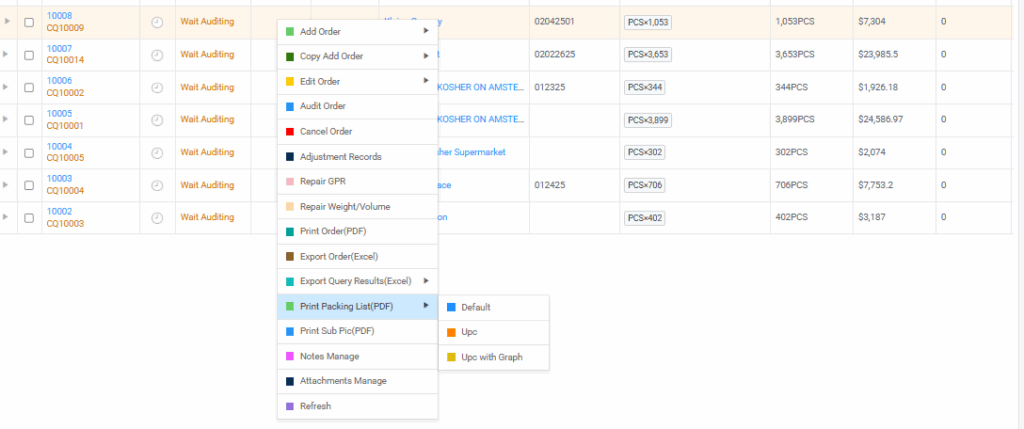Click the brown Export Order(Excel) icon
The width and height of the screenshot is (1024, 429).
point(290,257)
